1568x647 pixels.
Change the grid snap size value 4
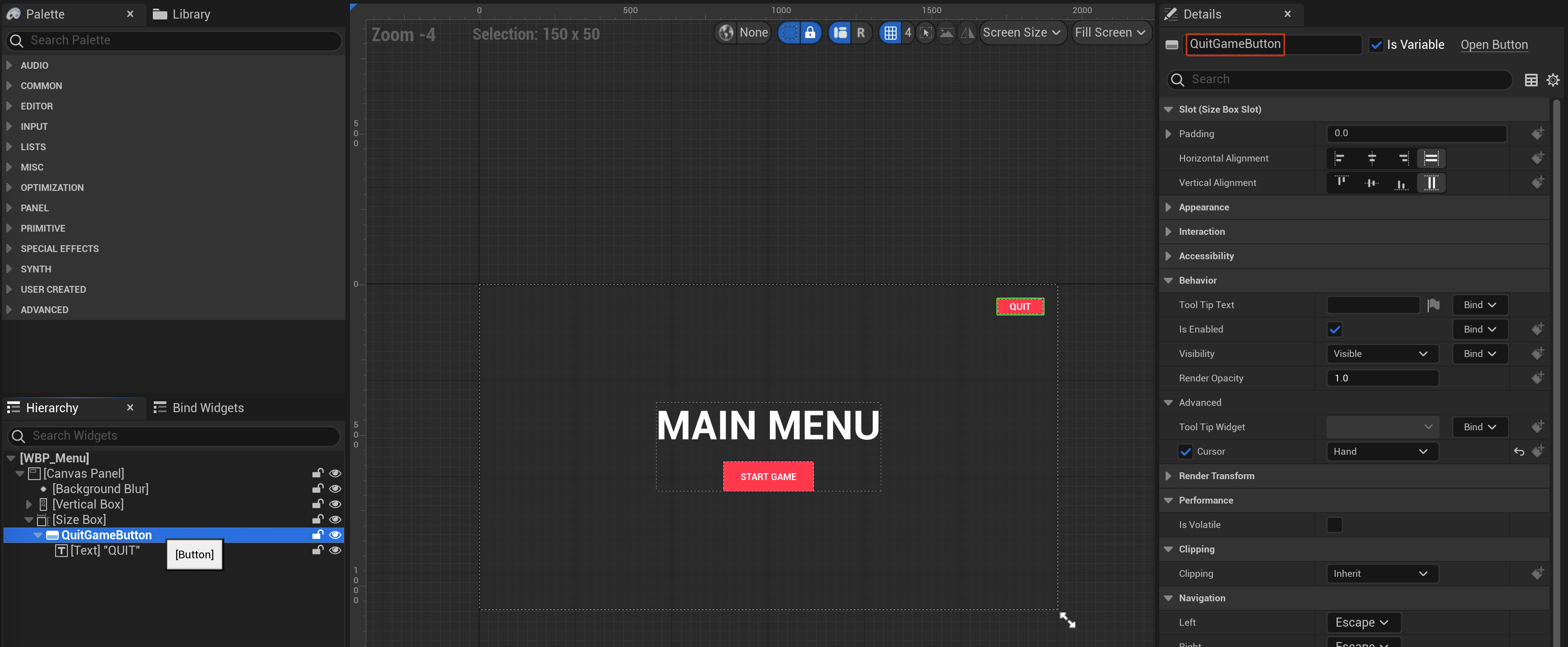tap(907, 33)
